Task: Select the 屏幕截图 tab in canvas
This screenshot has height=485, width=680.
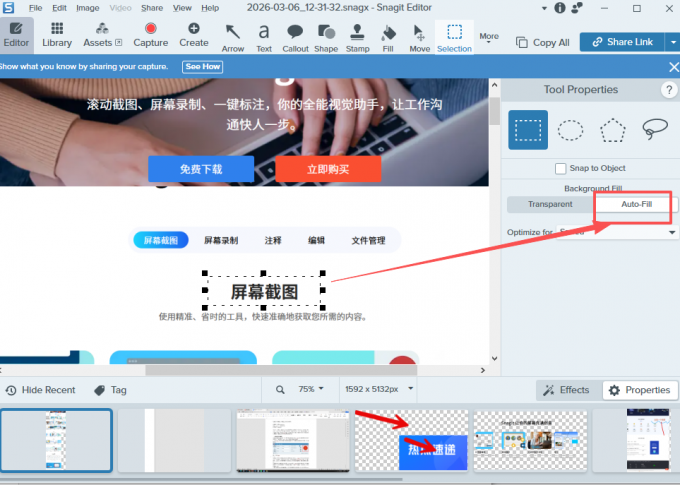Action: tap(161, 240)
